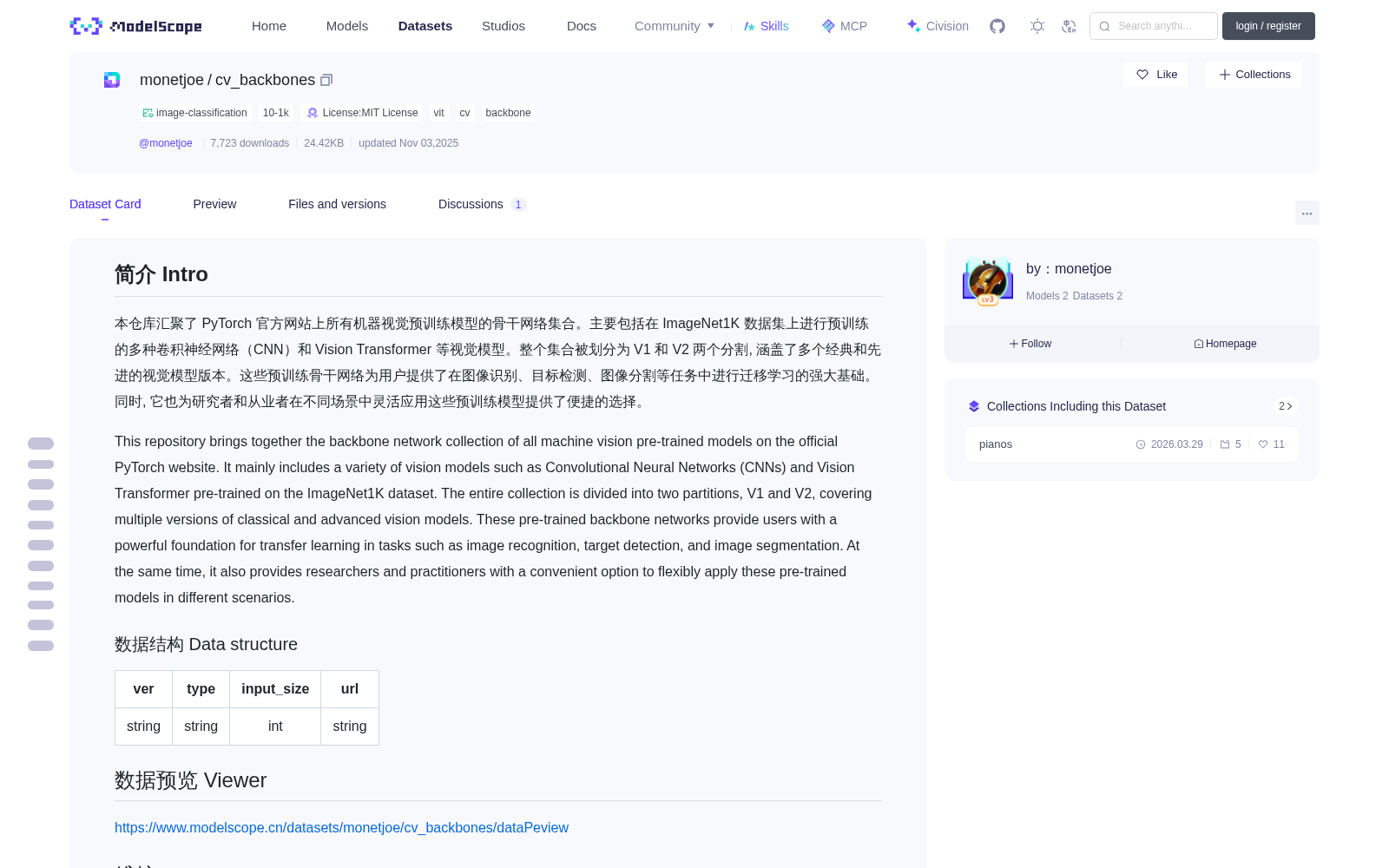Open the Discussions tab
This screenshot has height=868, width=1389.
tap(482, 204)
